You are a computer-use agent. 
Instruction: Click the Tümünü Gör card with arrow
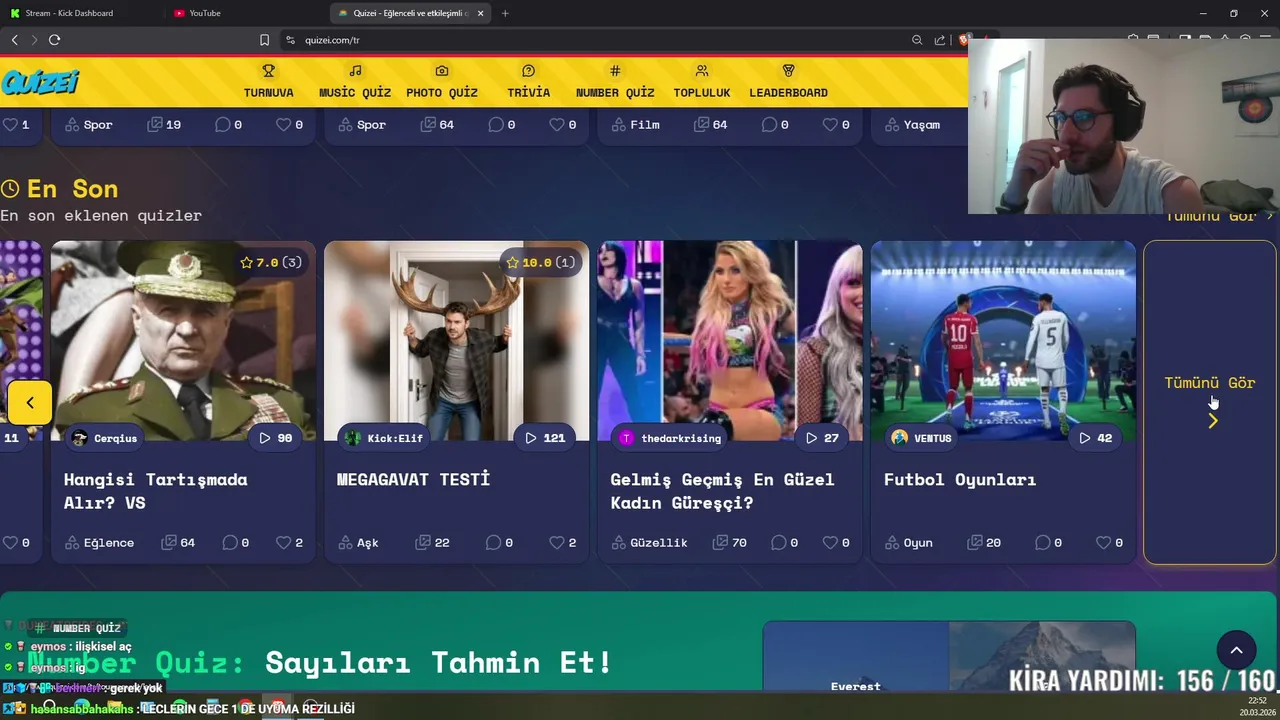click(1210, 402)
